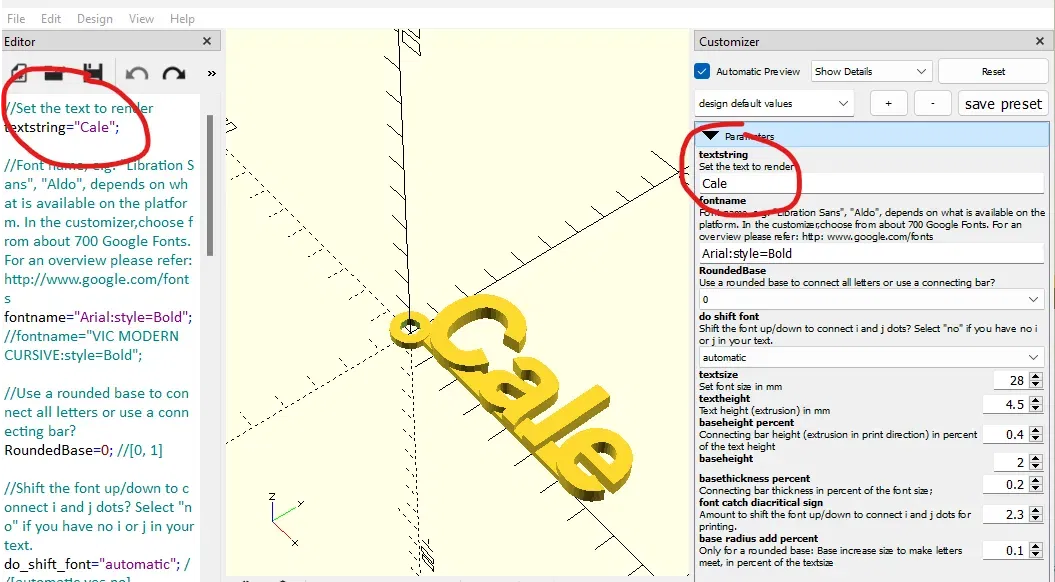Click the + button to add a preset
The height and width of the screenshot is (582, 1055).
point(888,104)
